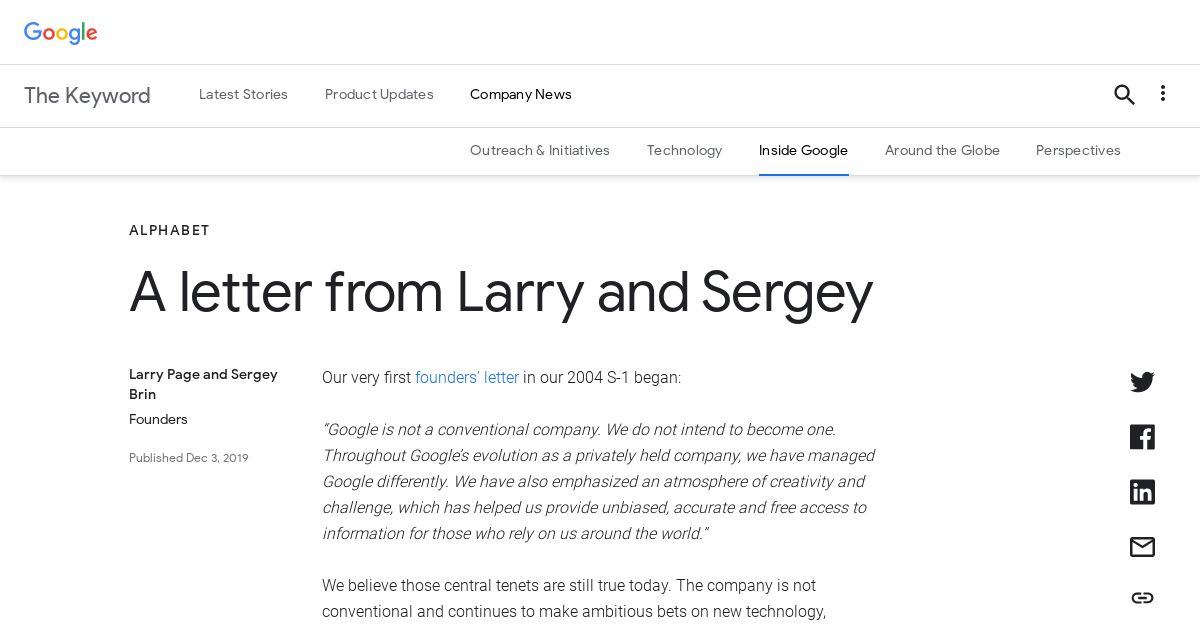Viewport: 1200px width, 630px height.
Task: Switch to the Around the Globe tab
Action: click(942, 151)
